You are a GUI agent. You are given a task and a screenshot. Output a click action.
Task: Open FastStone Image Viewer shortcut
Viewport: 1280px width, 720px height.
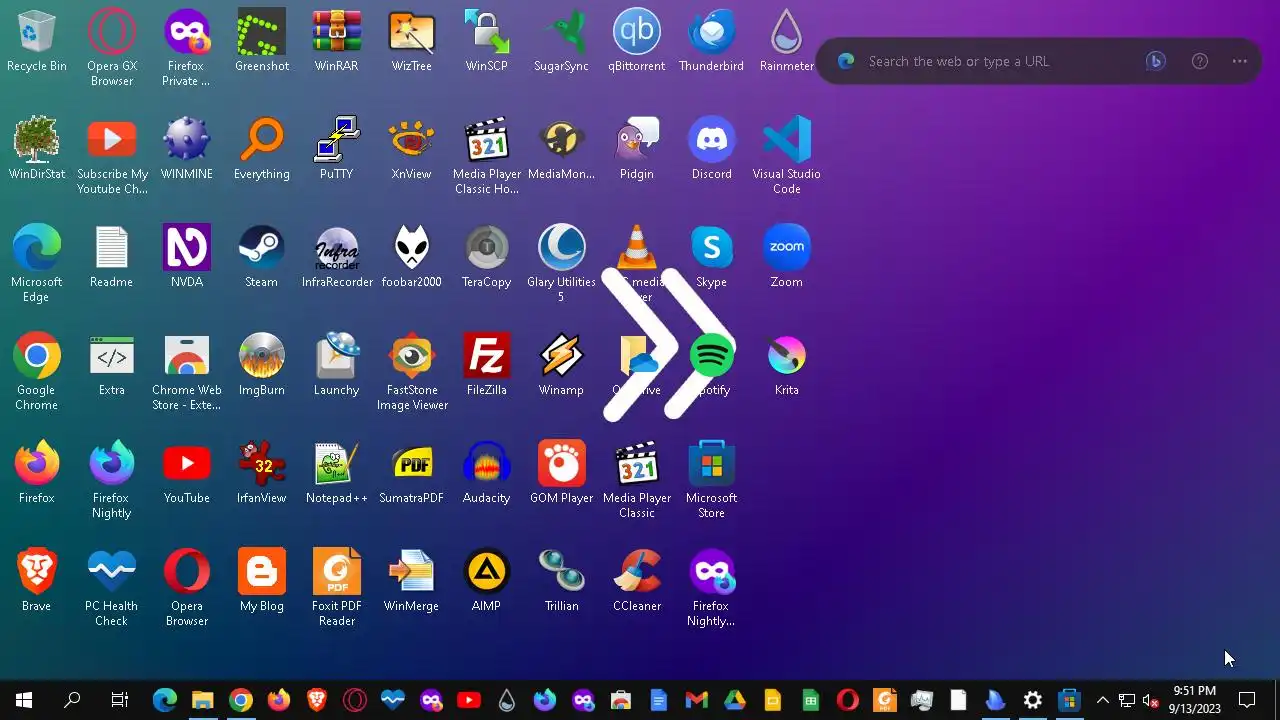tap(411, 372)
